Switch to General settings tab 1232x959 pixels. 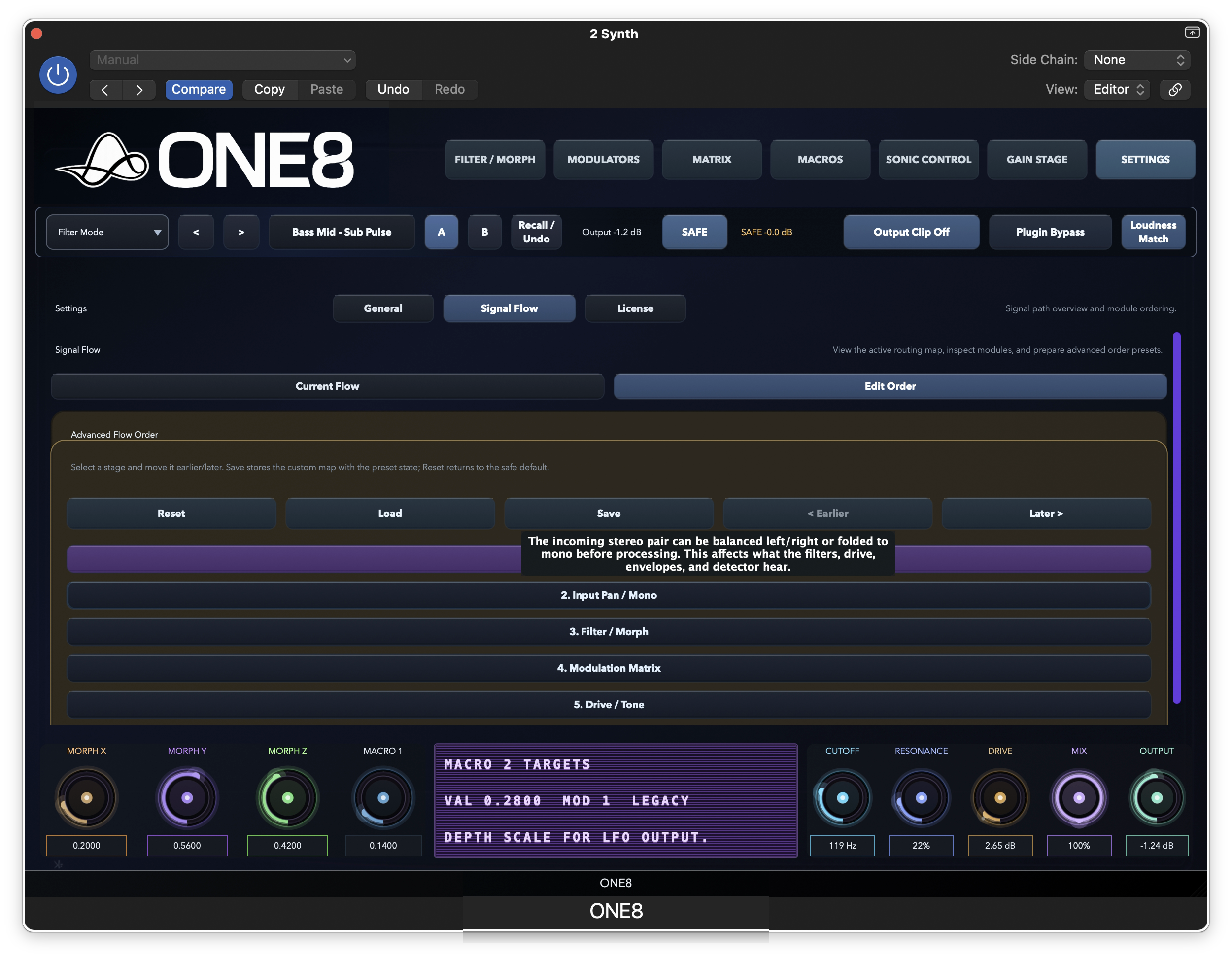click(383, 308)
